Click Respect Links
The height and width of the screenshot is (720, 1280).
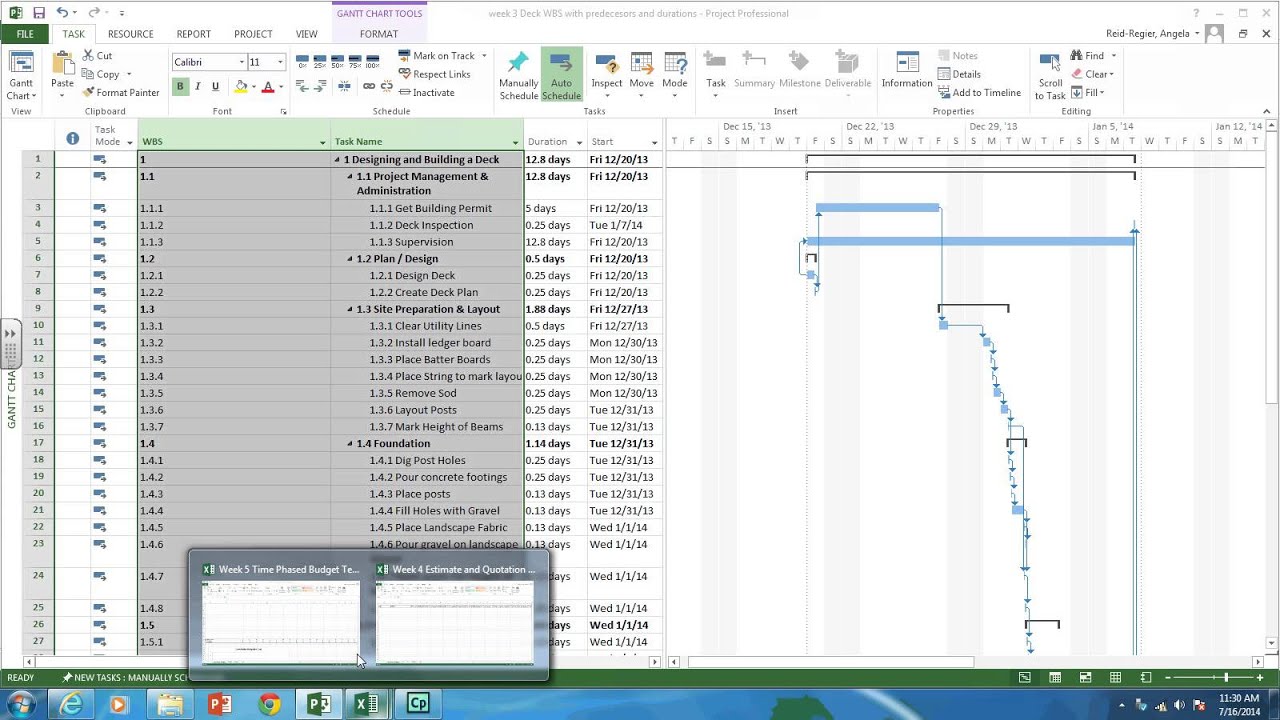(434, 74)
